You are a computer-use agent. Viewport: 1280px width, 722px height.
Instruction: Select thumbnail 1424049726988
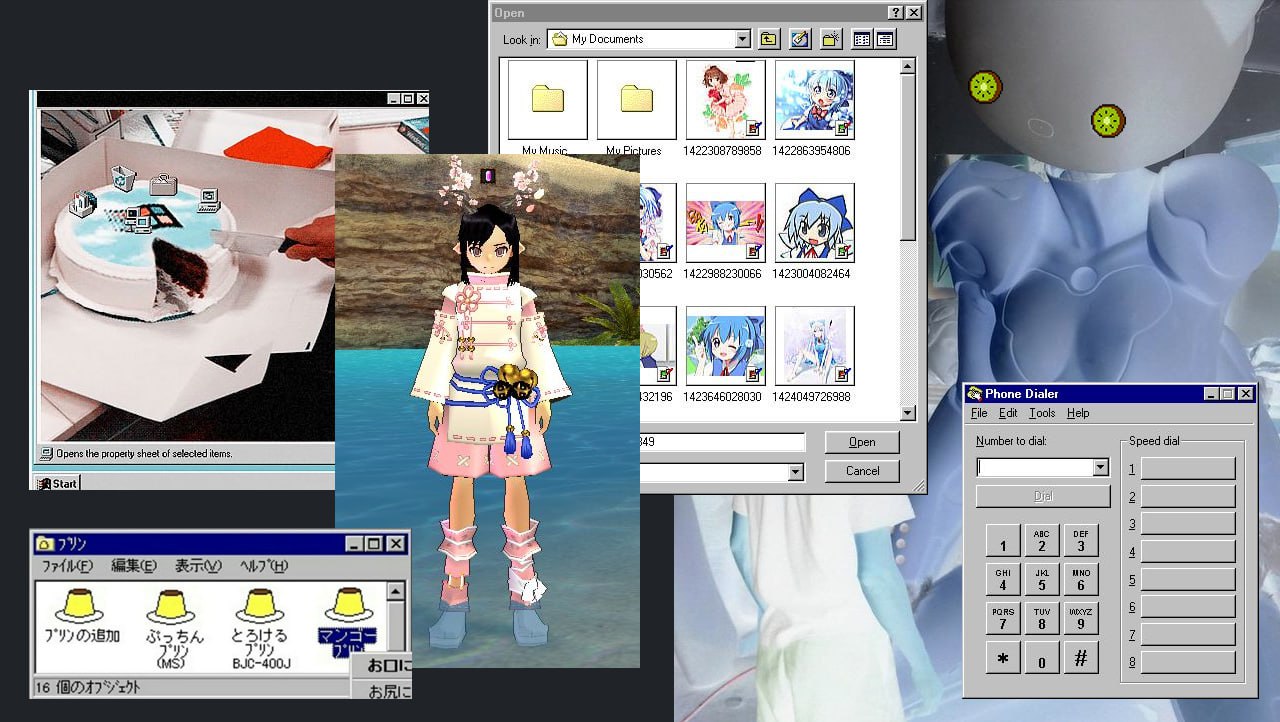[x=814, y=346]
